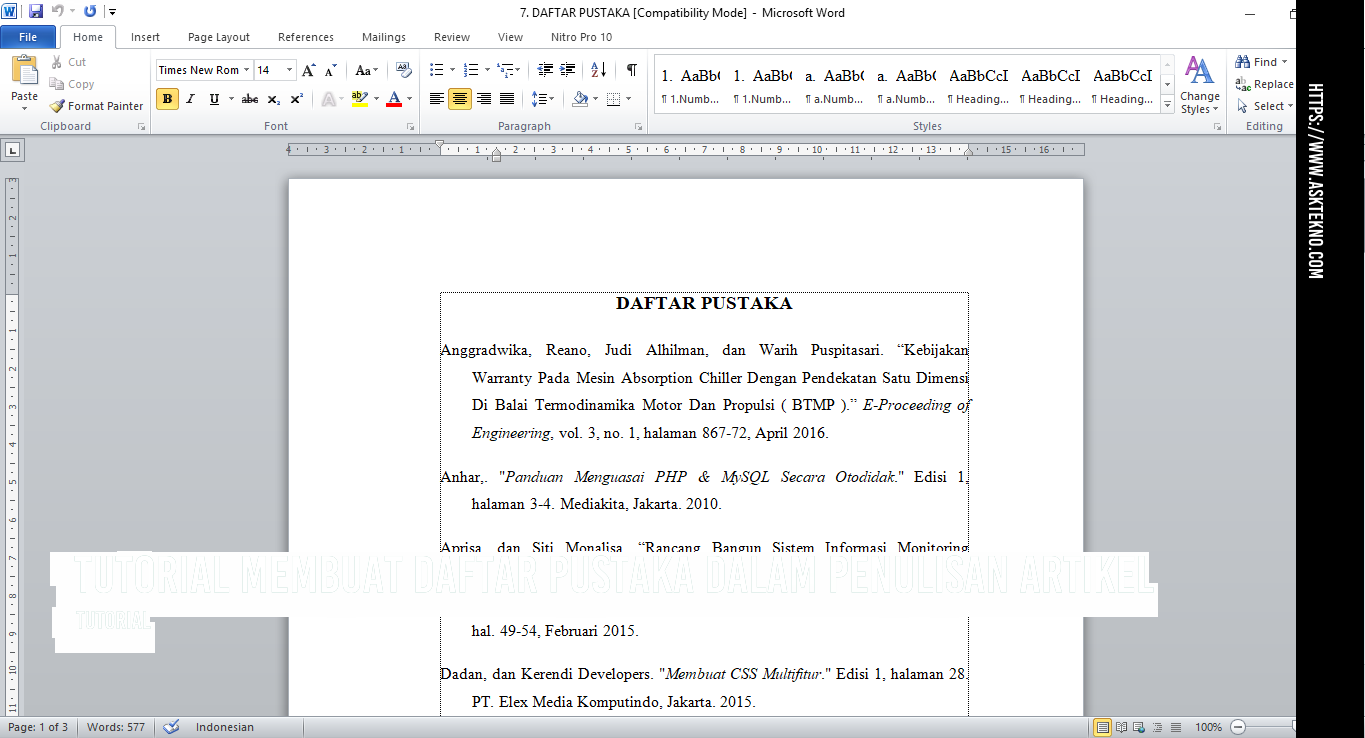Image resolution: width=1365 pixels, height=738 pixels.
Task: Expand the Styles gallery More button
Action: [1167, 105]
